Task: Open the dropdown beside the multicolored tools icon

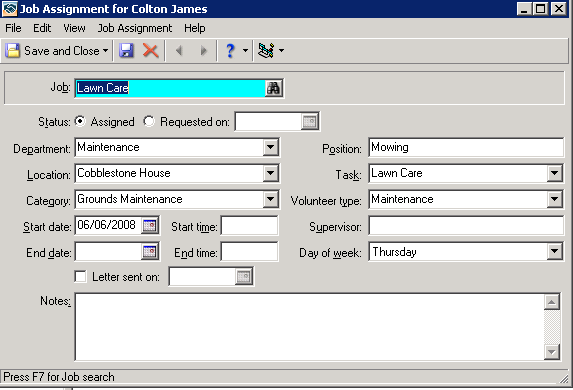Action: click(281, 50)
